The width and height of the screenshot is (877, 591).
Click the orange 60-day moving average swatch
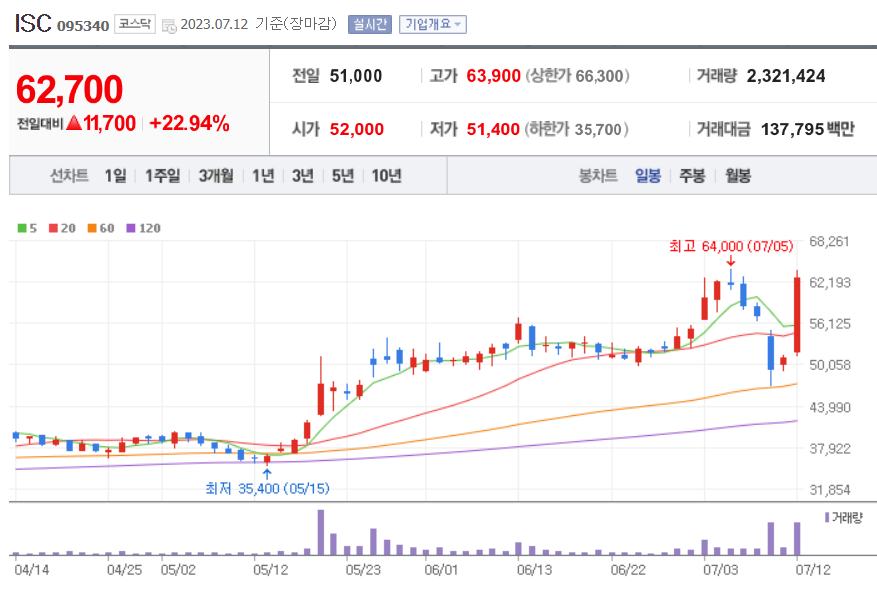[92, 228]
